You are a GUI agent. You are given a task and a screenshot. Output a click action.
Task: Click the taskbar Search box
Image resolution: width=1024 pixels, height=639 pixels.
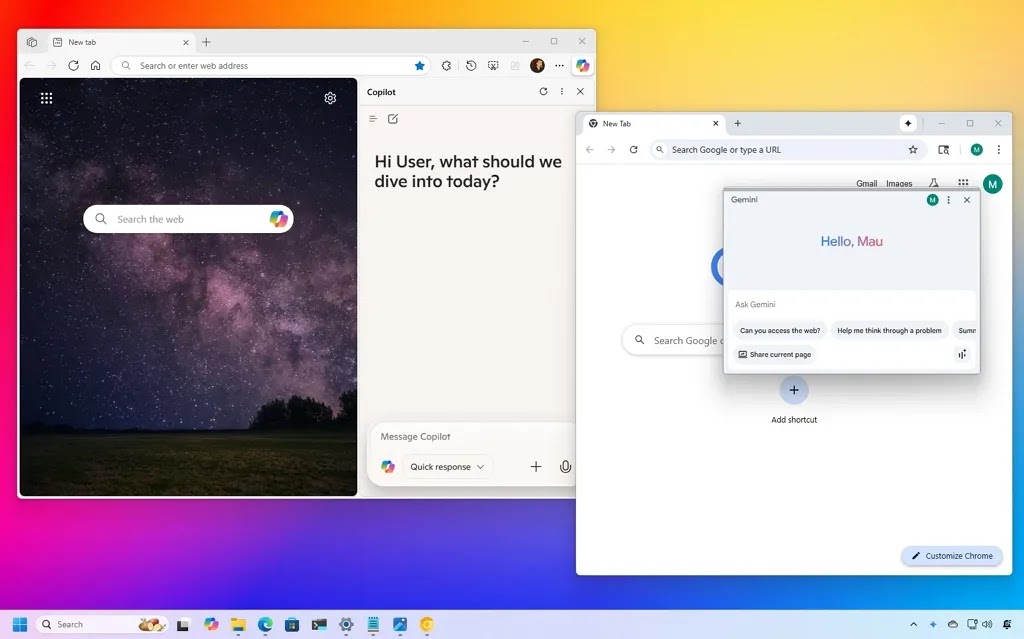pos(103,625)
